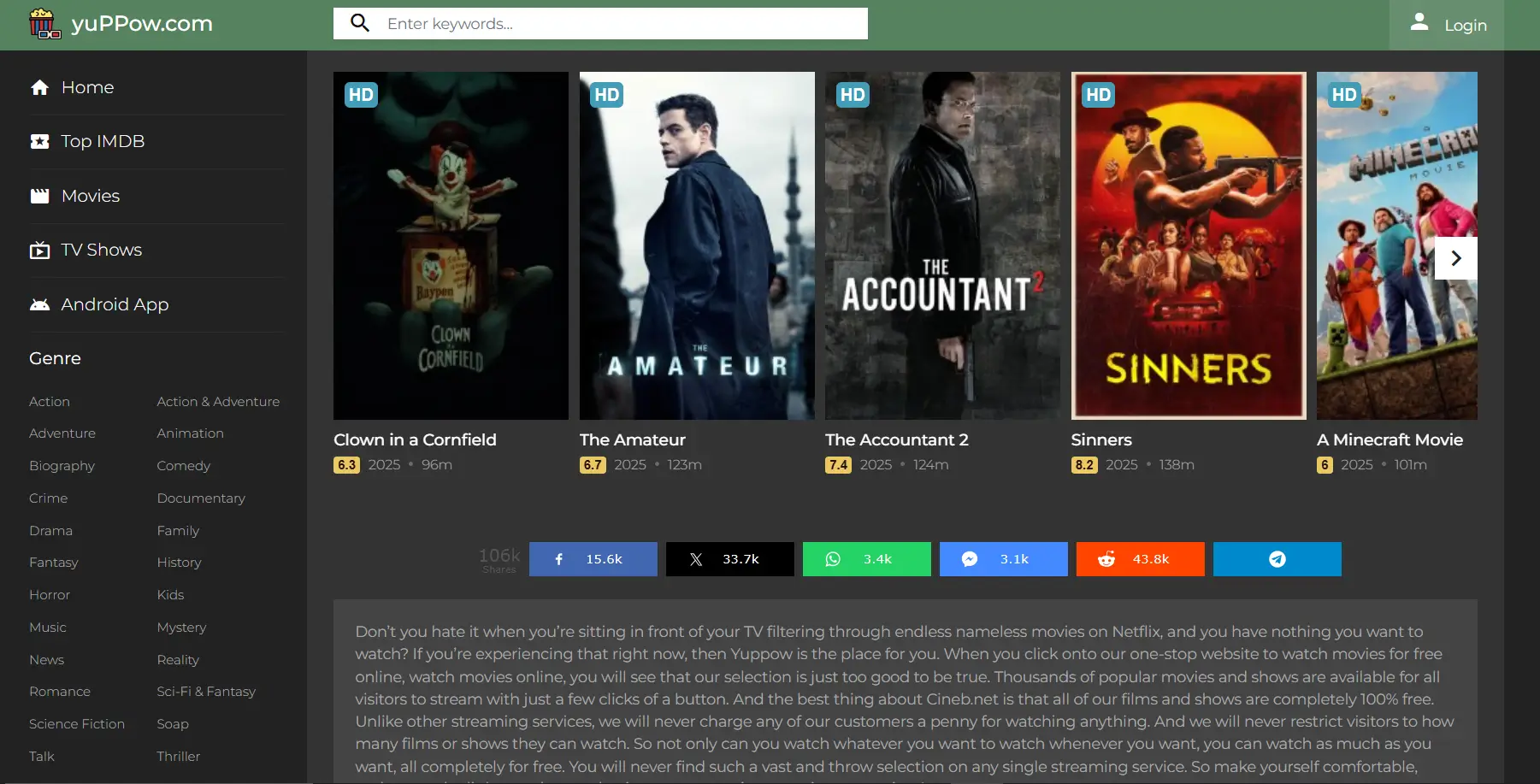Image resolution: width=1540 pixels, height=784 pixels.
Task: Share on X button showing 33.7k
Action: click(730, 559)
